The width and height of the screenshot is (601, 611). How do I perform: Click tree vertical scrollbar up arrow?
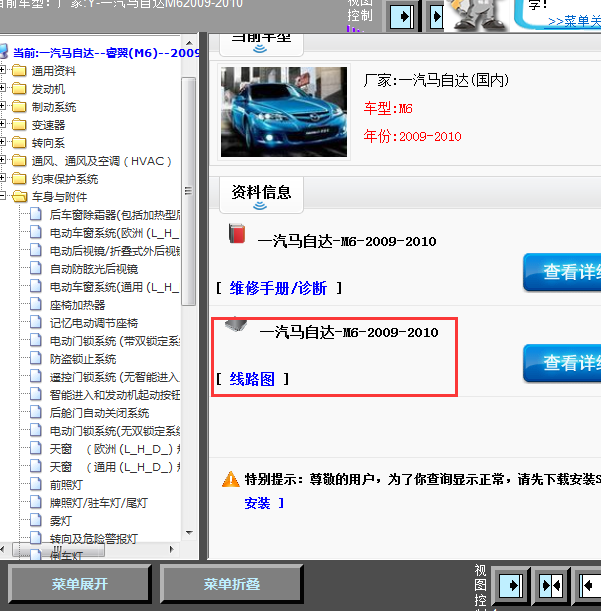pyautogui.click(x=189, y=43)
